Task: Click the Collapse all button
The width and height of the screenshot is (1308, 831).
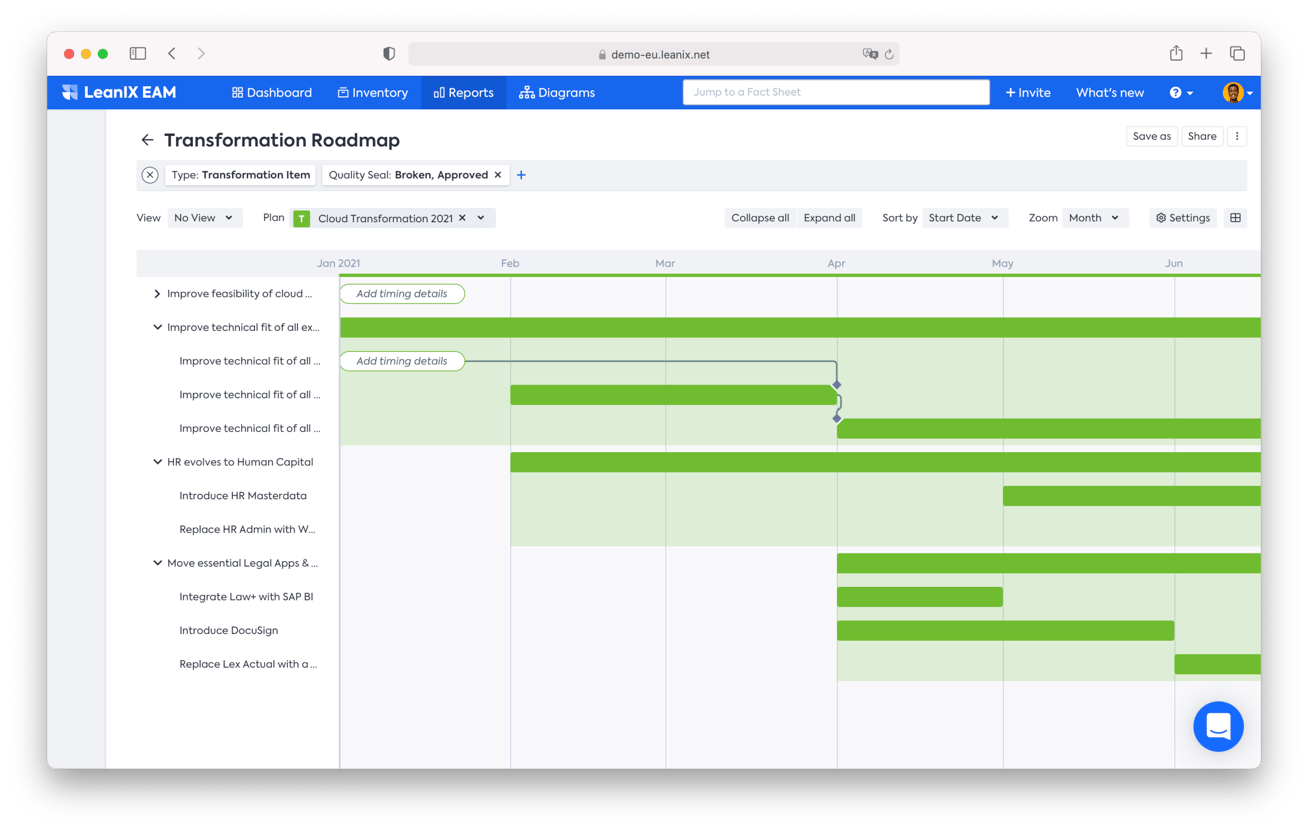Action: [x=760, y=218]
